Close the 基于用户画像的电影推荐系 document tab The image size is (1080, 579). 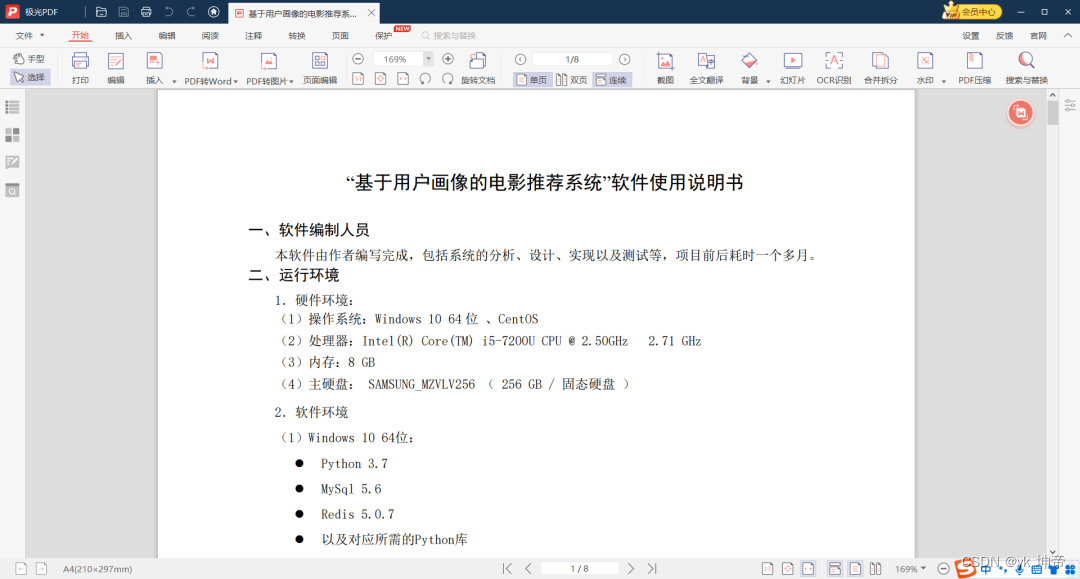click(x=371, y=12)
